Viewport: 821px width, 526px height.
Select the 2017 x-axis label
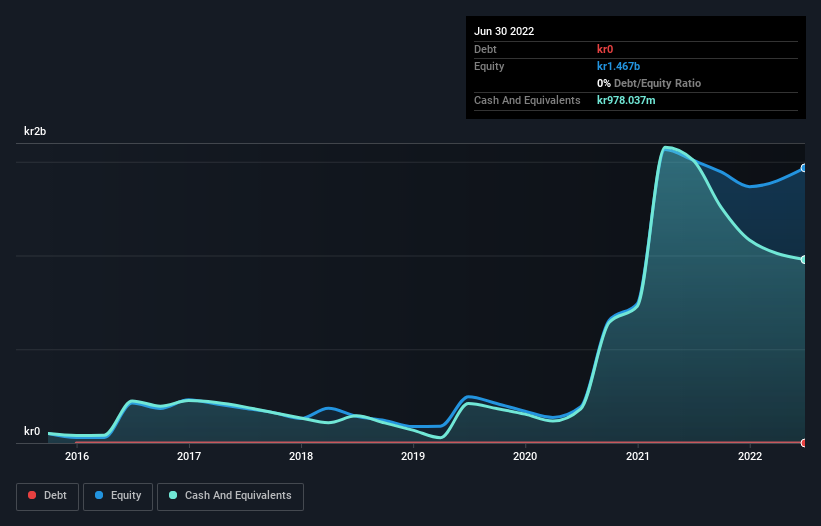coord(189,456)
